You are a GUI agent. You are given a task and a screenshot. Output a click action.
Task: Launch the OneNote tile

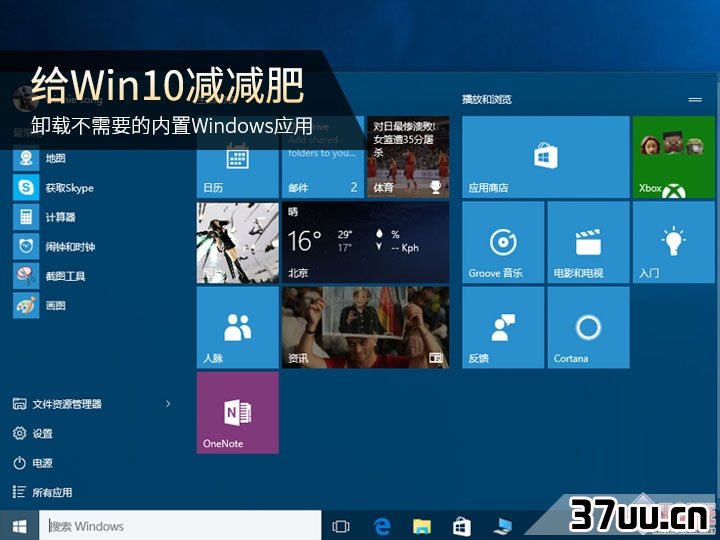click(x=237, y=413)
